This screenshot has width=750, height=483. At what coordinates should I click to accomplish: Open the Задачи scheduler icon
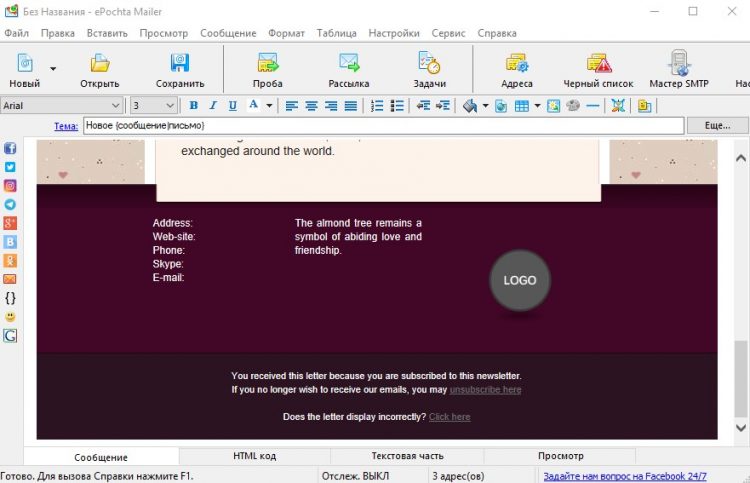[x=430, y=70]
